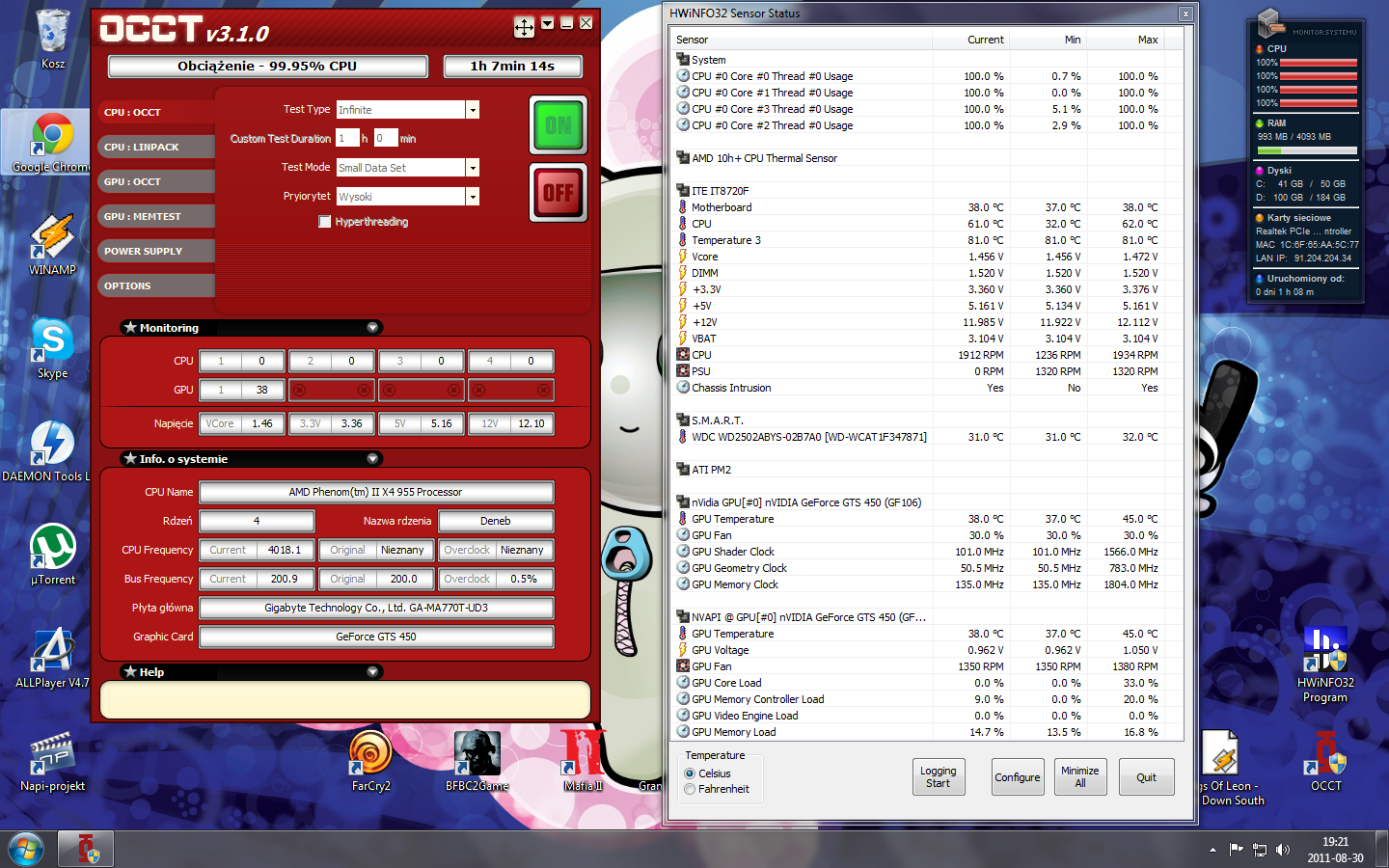1389x868 pixels.
Task: Open the Kosz recycle bin icon
Action: (53, 39)
